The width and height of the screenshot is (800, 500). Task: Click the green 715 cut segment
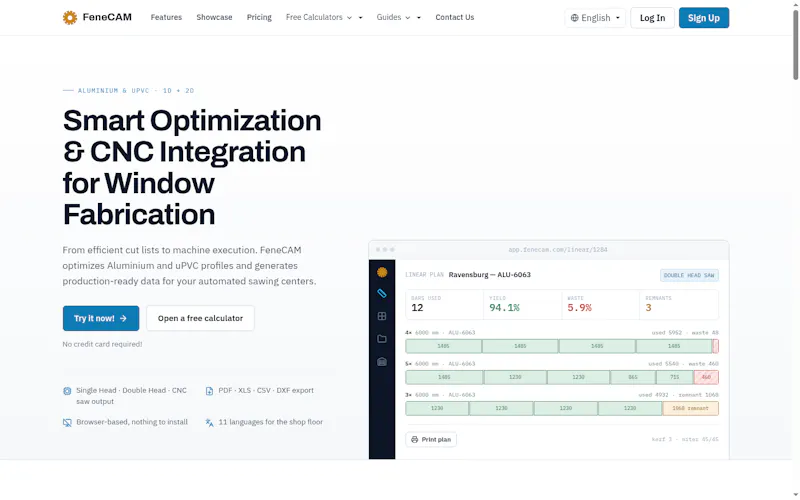674,378
